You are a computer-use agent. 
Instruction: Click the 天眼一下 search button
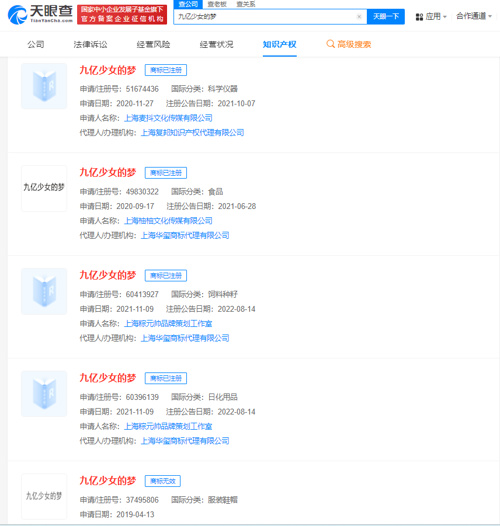click(x=386, y=16)
